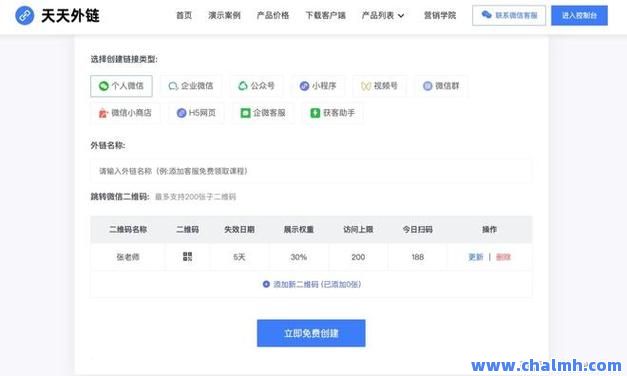This screenshot has height=376, width=627.
Task: Click the 联系微信客服 button
Action: [x=509, y=16]
